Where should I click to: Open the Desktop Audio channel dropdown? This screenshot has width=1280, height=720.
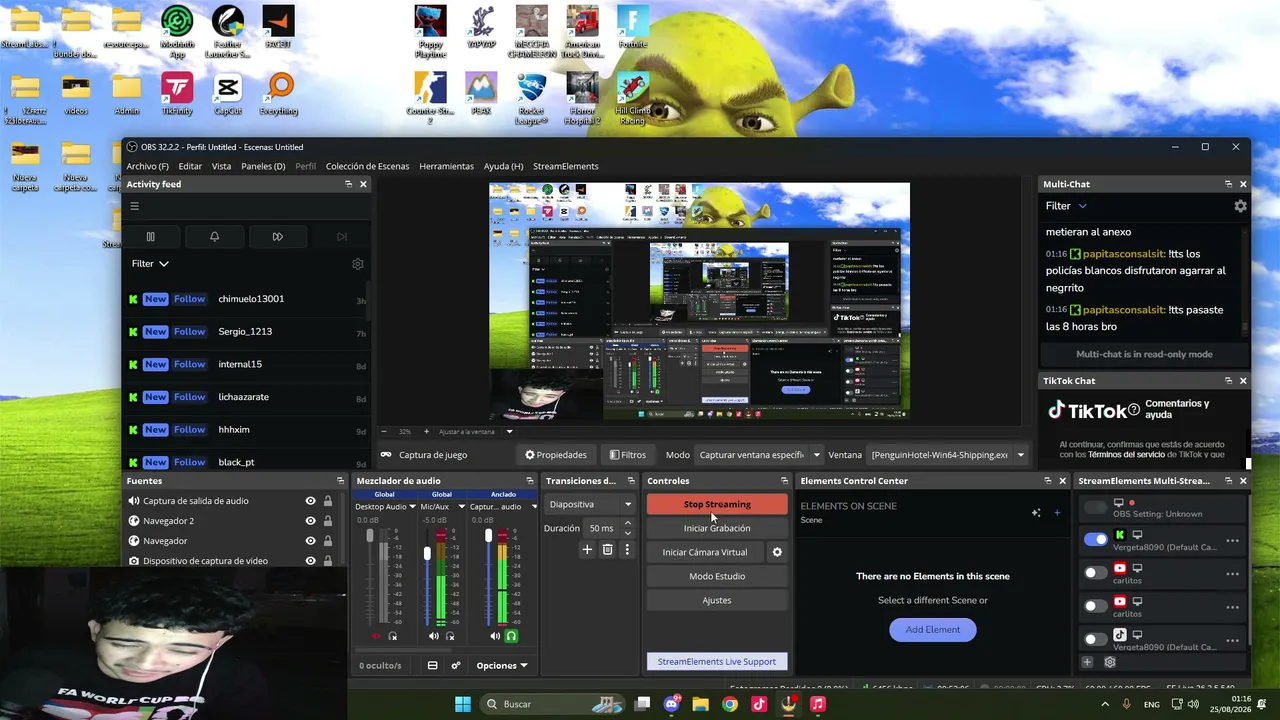pyautogui.click(x=385, y=507)
